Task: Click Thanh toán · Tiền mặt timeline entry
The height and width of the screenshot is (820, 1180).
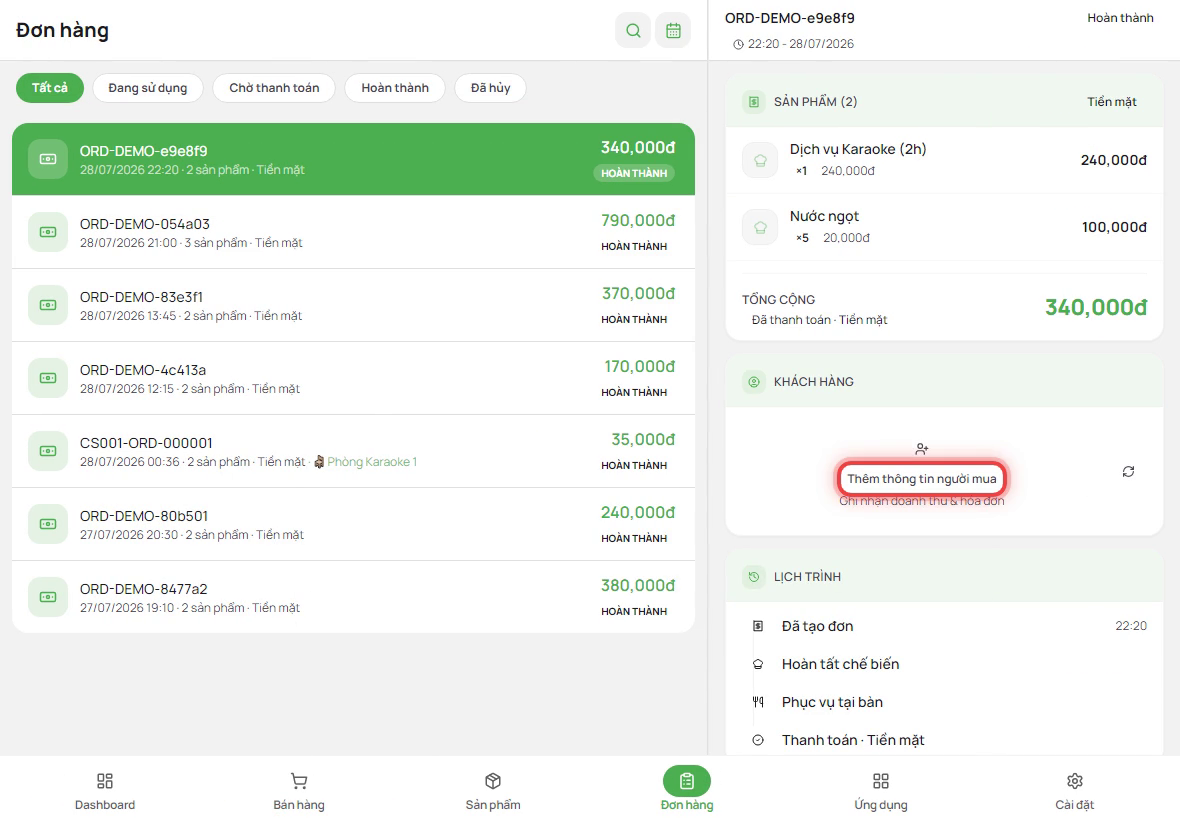Action: [x=950, y=740]
